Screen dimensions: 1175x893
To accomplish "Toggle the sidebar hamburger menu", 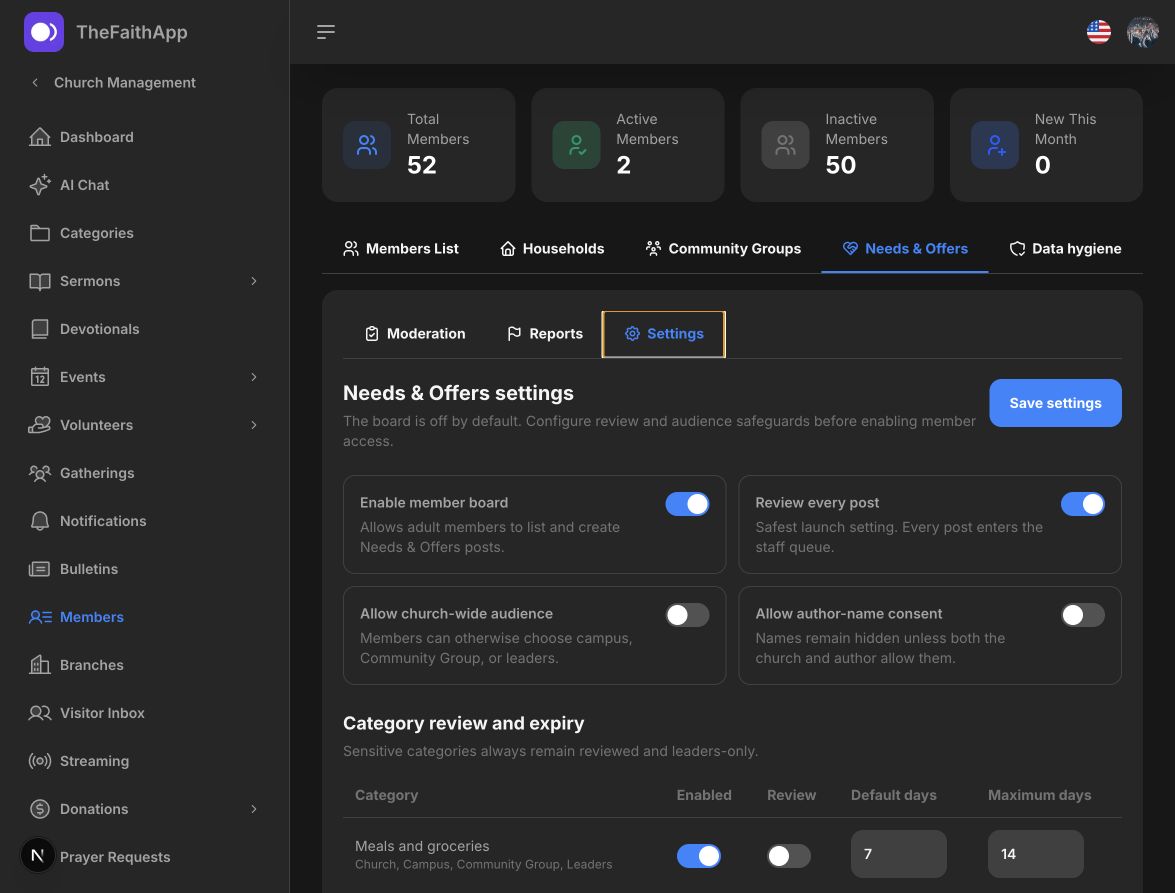I will click(325, 31).
